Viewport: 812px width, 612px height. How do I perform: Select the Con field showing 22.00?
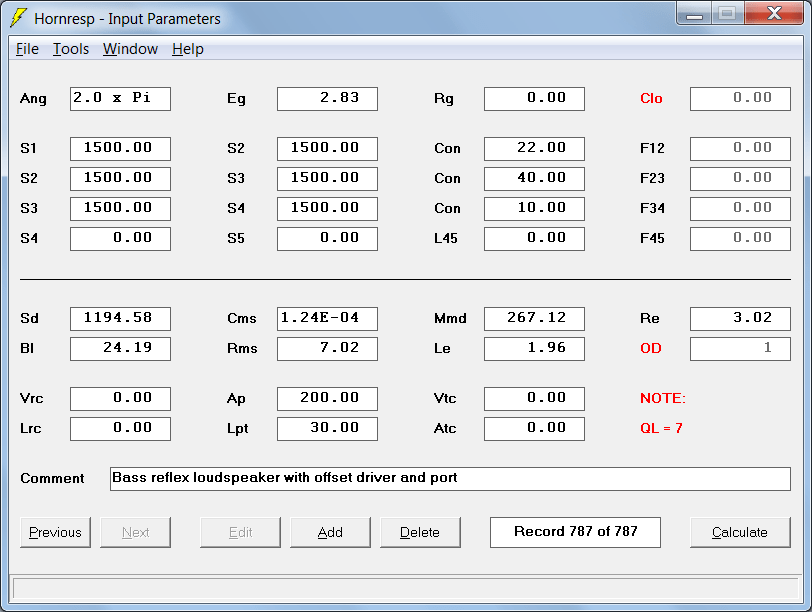click(534, 149)
